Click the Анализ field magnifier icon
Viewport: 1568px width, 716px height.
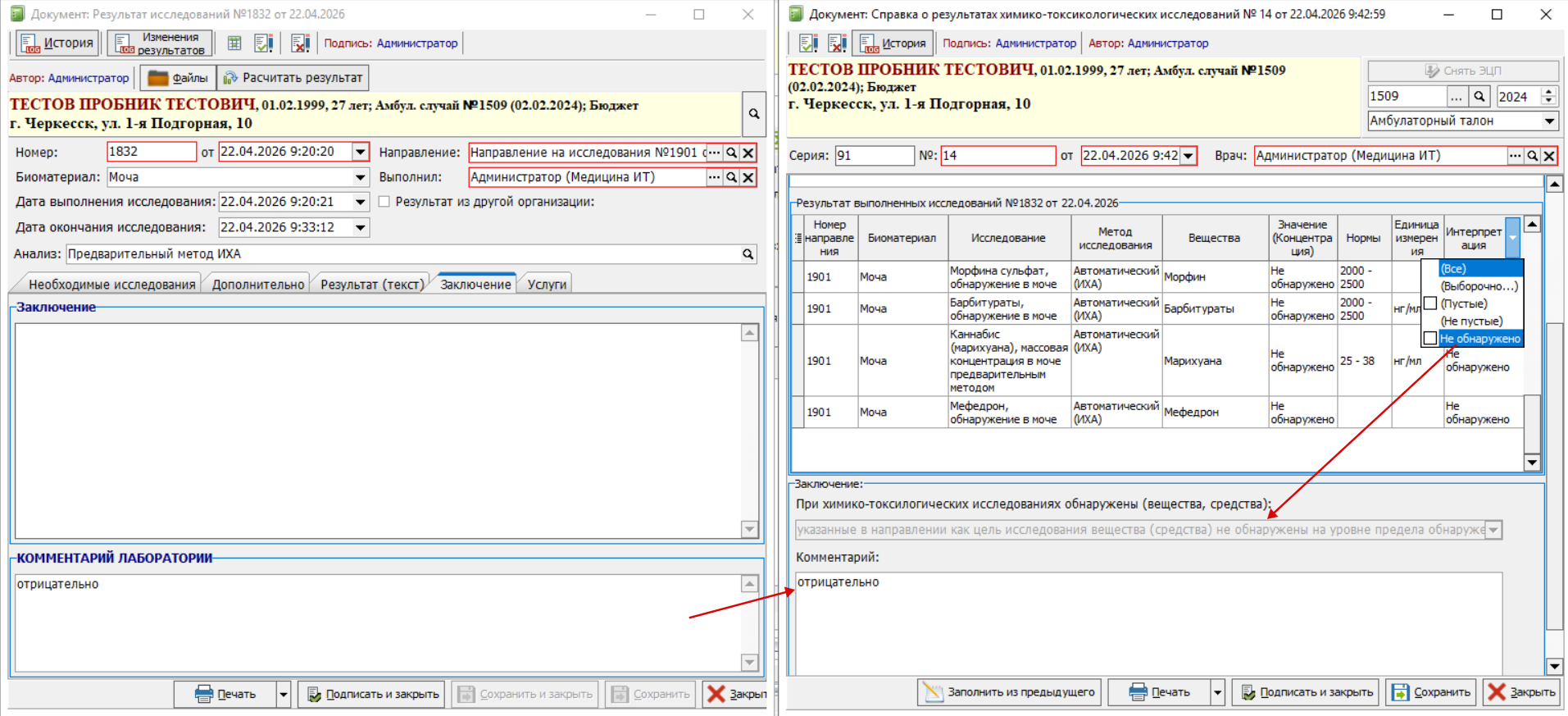[748, 254]
